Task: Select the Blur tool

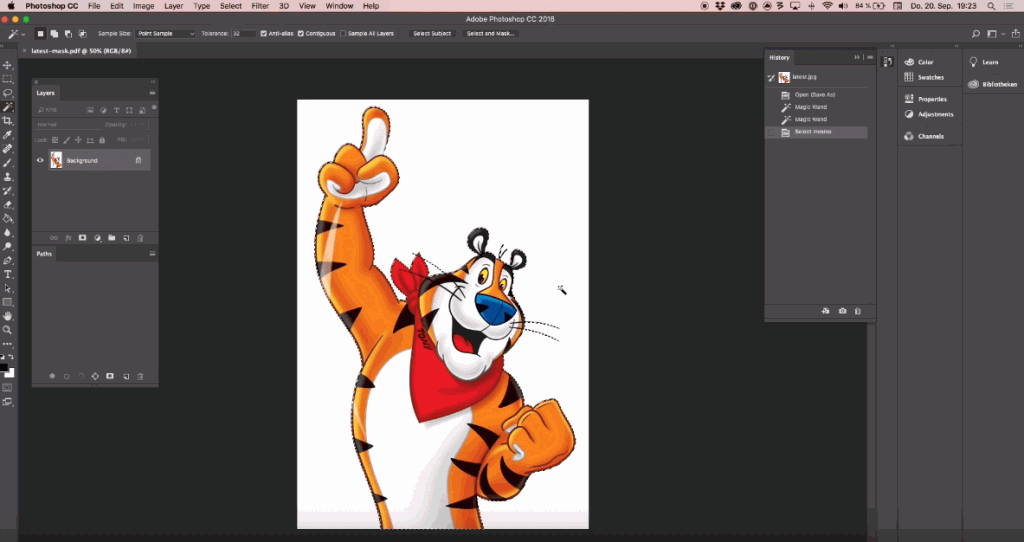Action: point(8,232)
